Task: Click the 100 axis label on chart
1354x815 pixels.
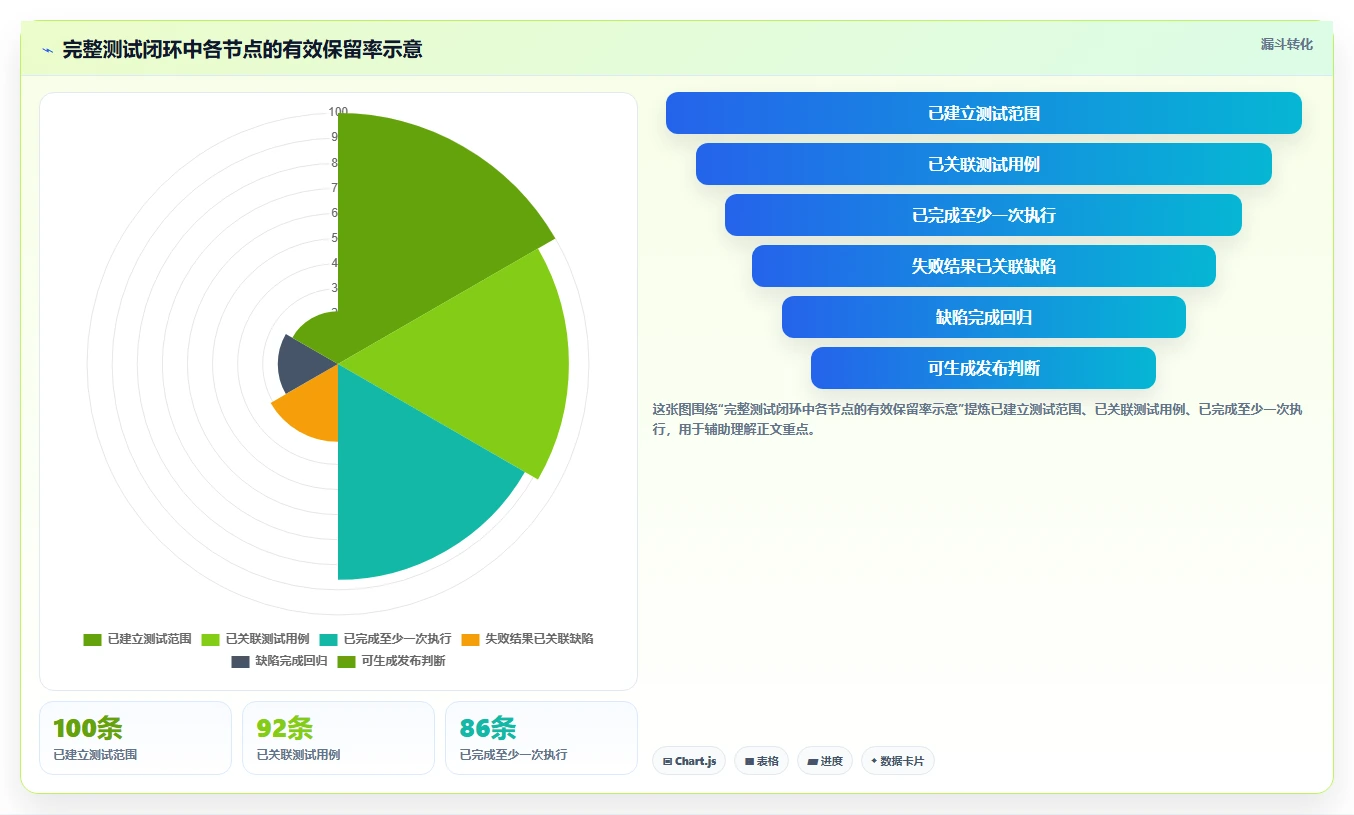Action: 338,112
